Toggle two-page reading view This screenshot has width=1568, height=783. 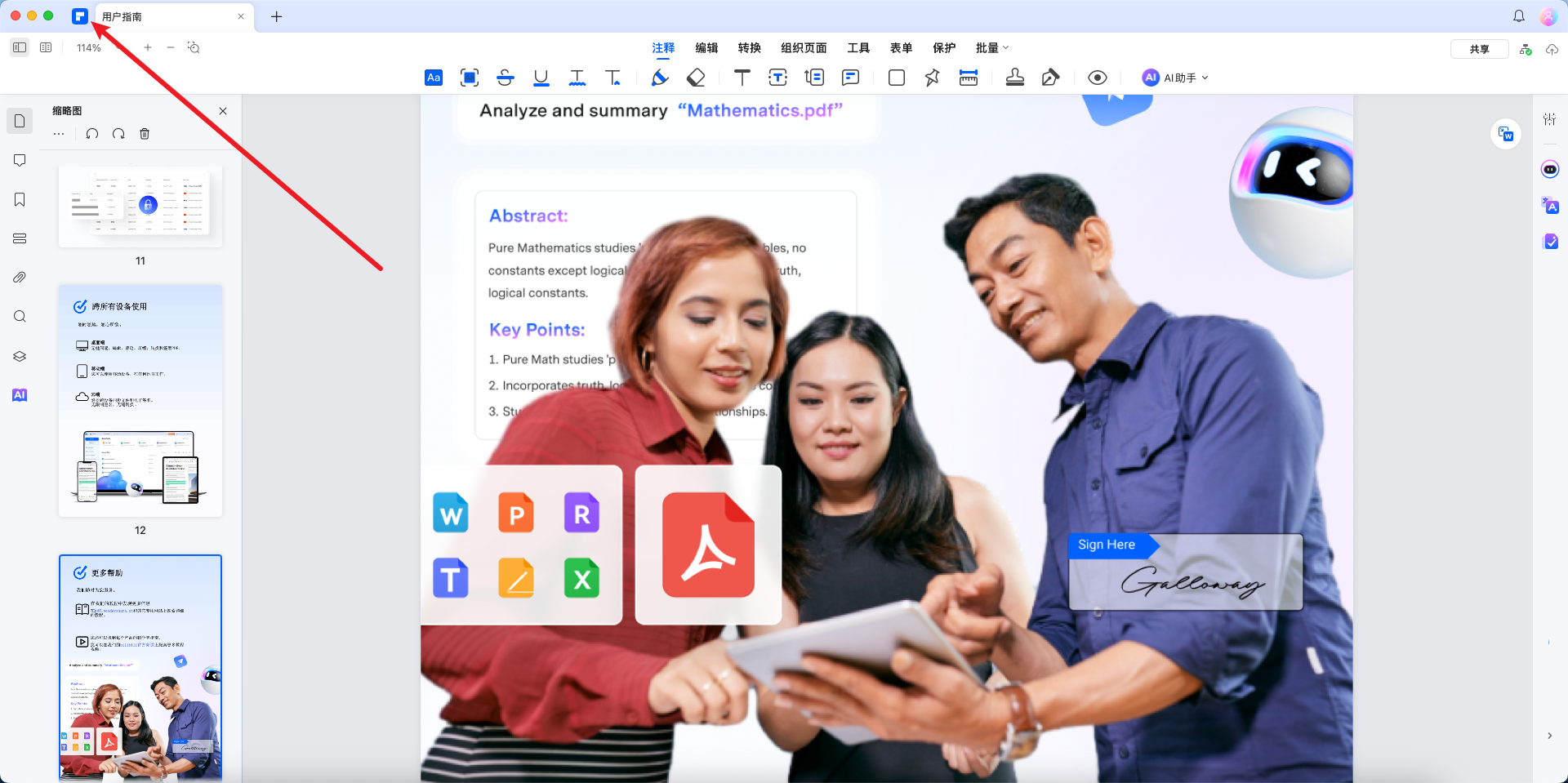pos(46,48)
